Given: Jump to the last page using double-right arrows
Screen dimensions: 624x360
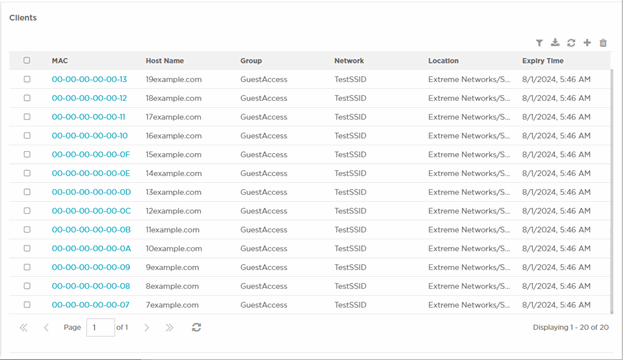Looking at the screenshot, I should 170,328.
